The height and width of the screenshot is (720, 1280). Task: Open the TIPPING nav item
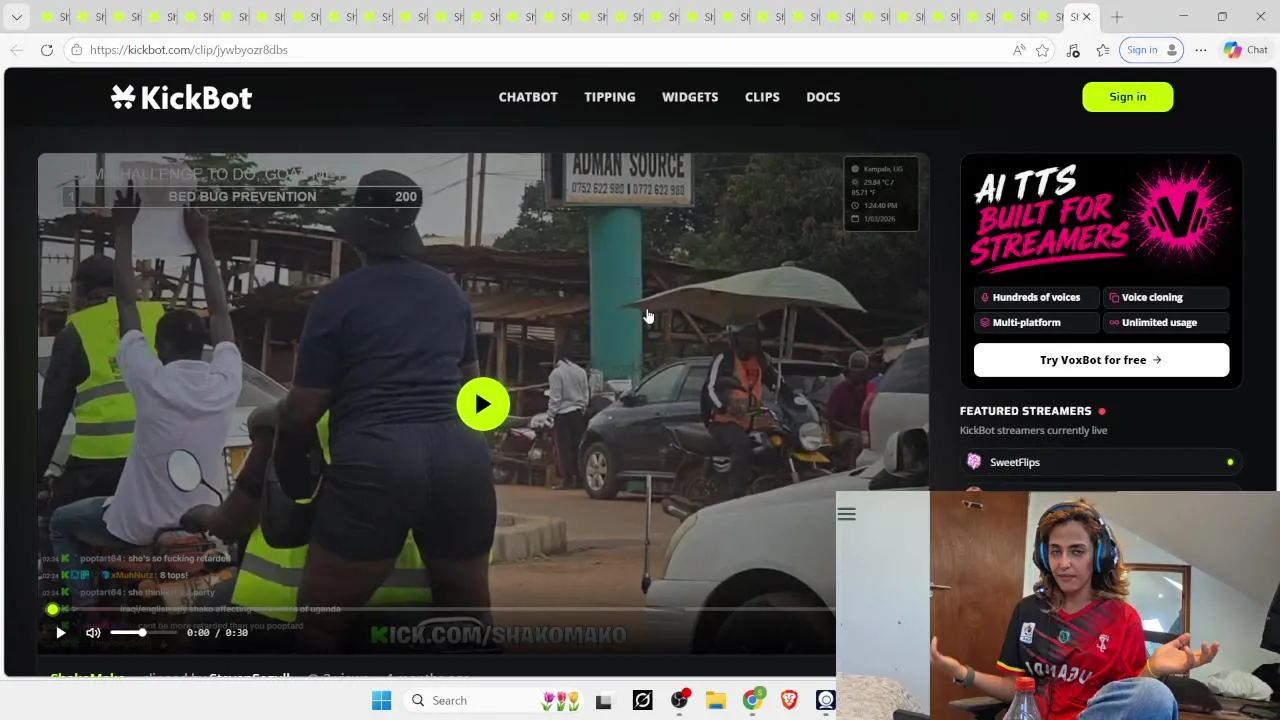(610, 97)
